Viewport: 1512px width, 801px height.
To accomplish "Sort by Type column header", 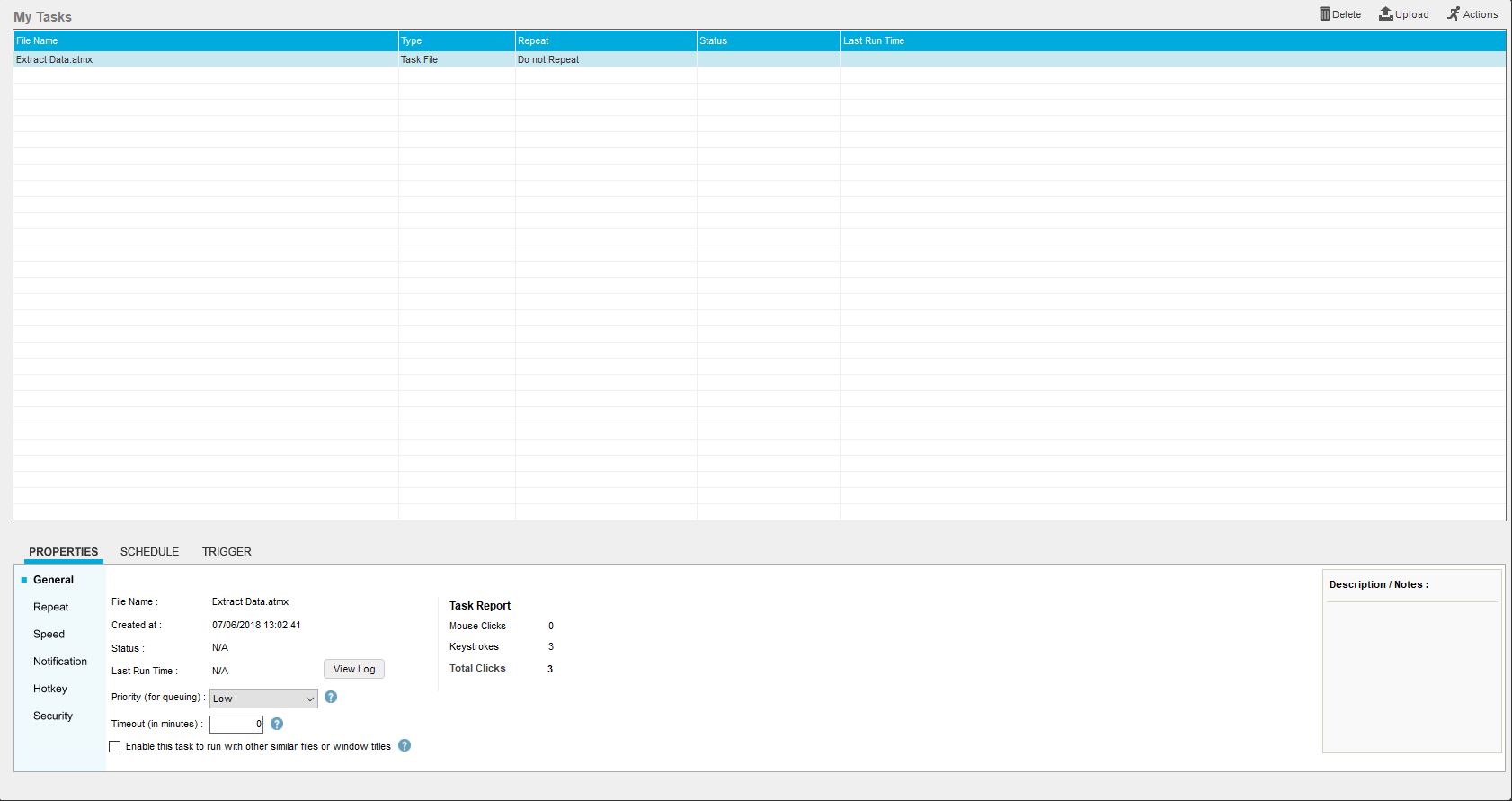I will coord(457,40).
